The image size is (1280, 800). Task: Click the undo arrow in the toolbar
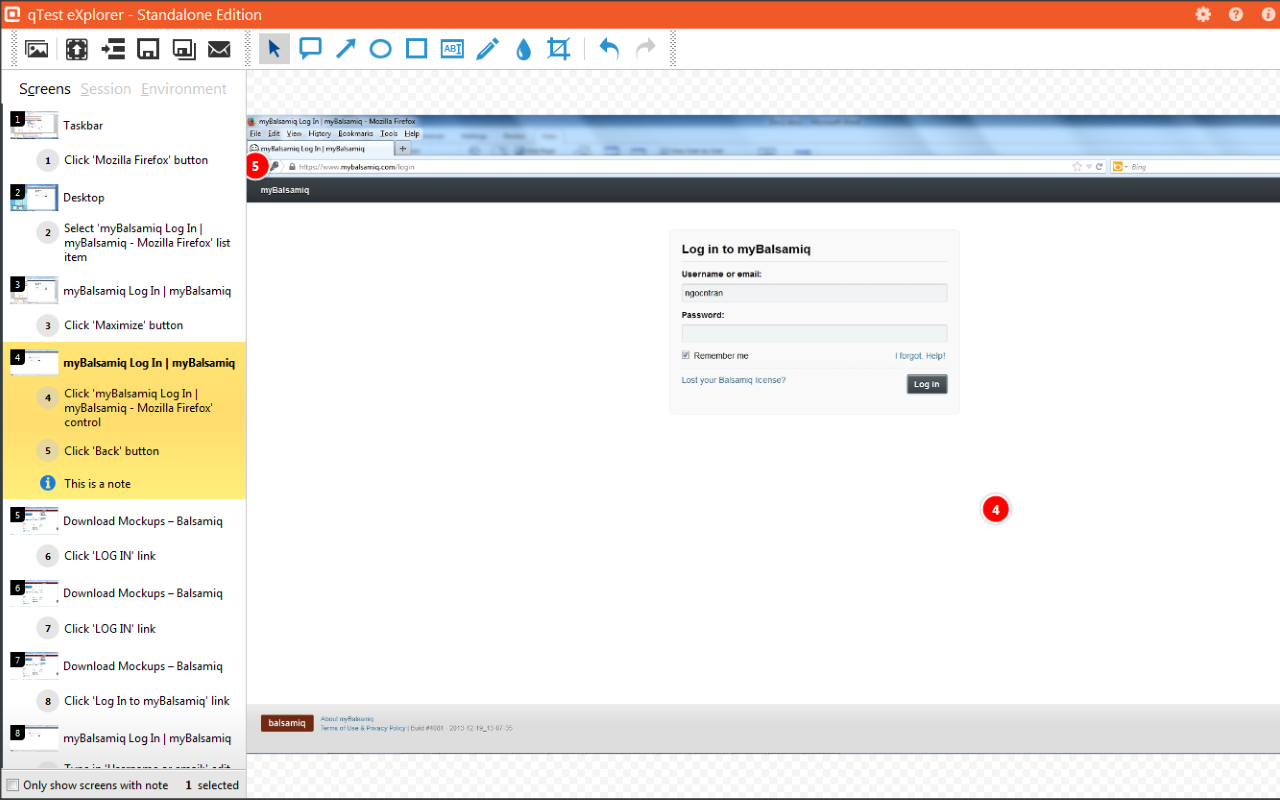[609, 48]
